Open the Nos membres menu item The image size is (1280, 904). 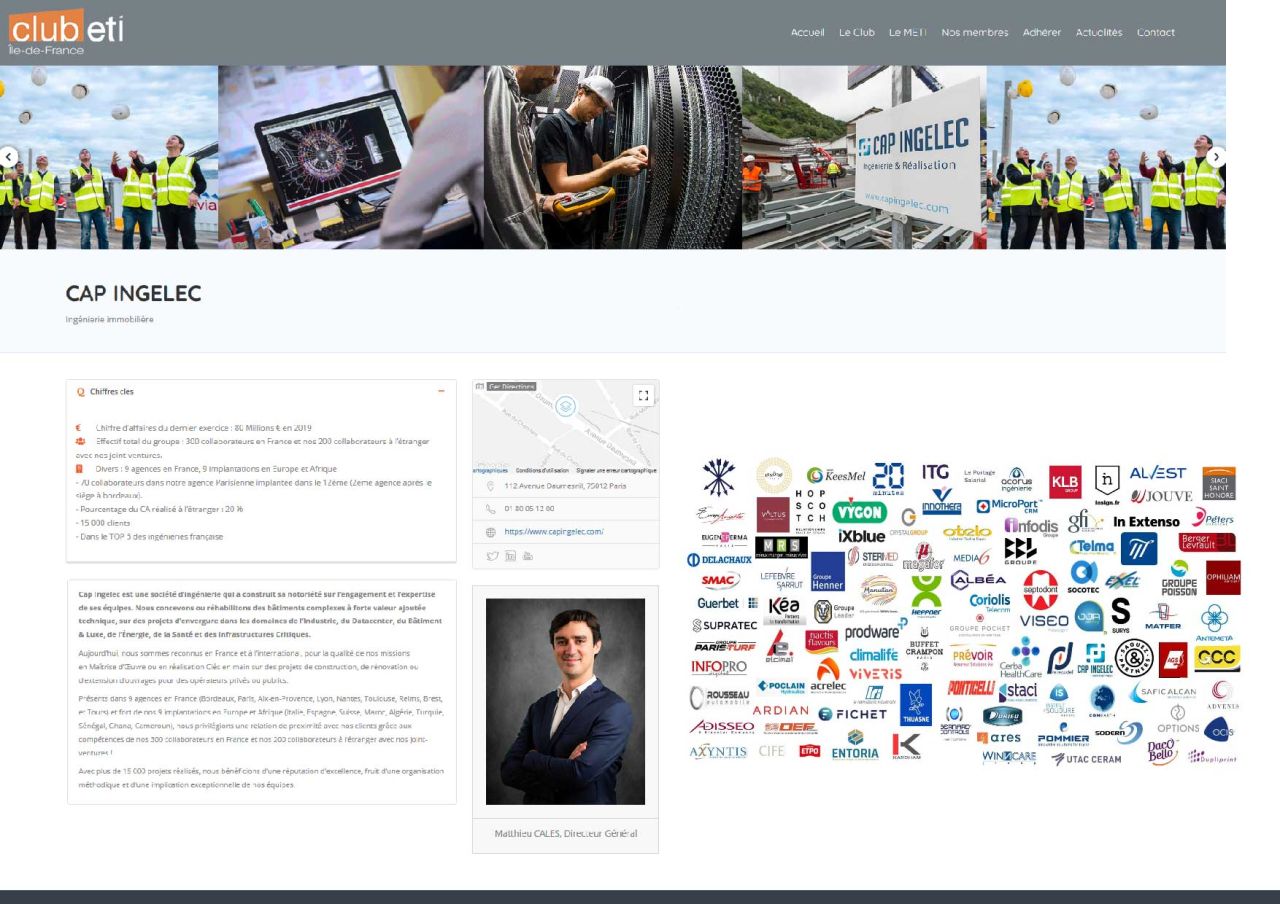(974, 32)
